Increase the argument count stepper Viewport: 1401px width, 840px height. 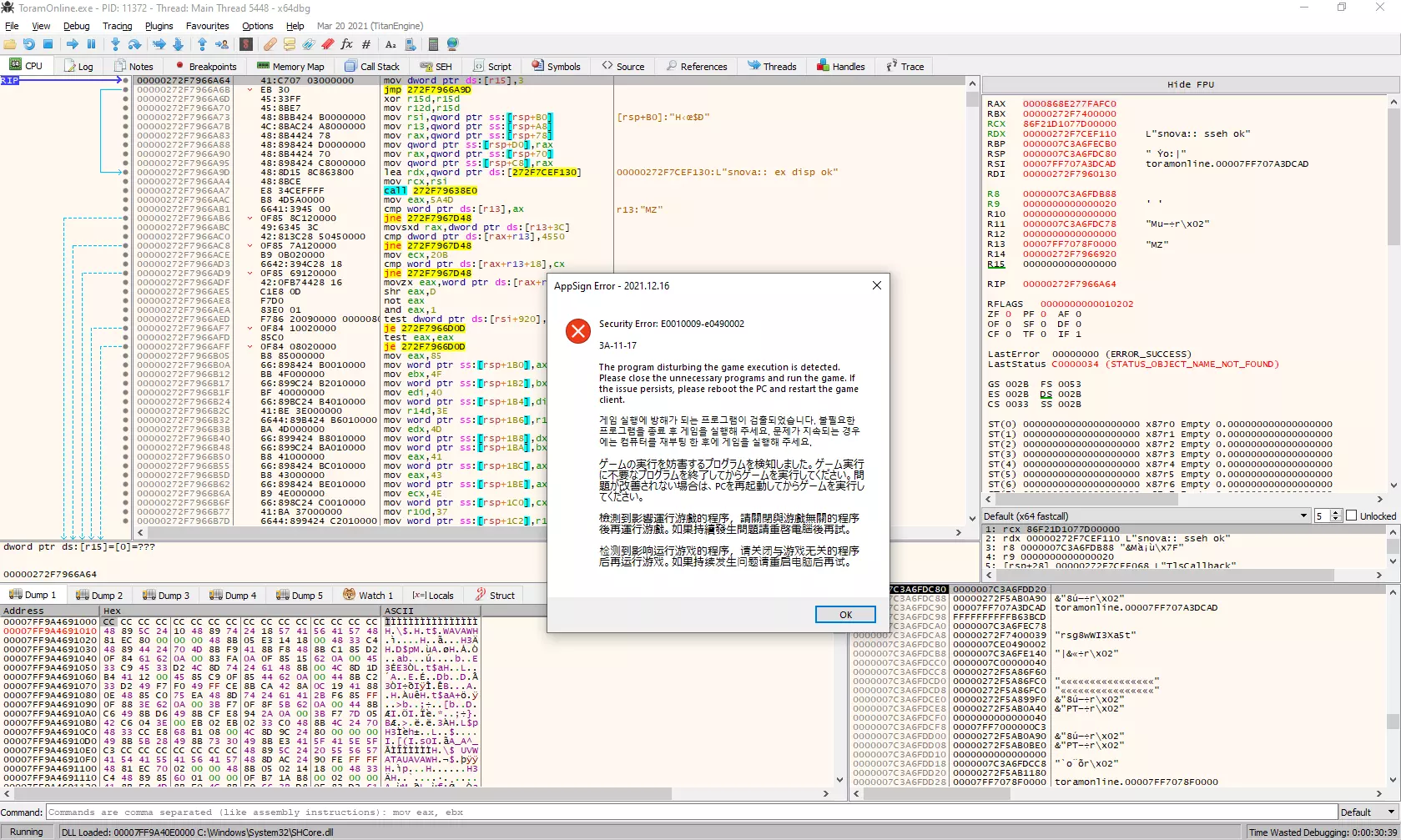pyautogui.click(x=1336, y=513)
